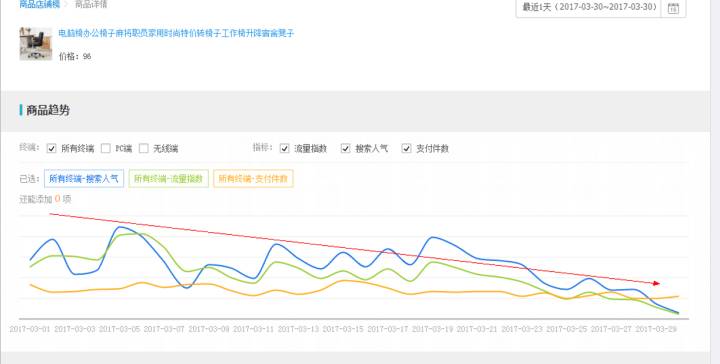Uncheck the 流量指数 indicator checkbox

click(x=285, y=148)
